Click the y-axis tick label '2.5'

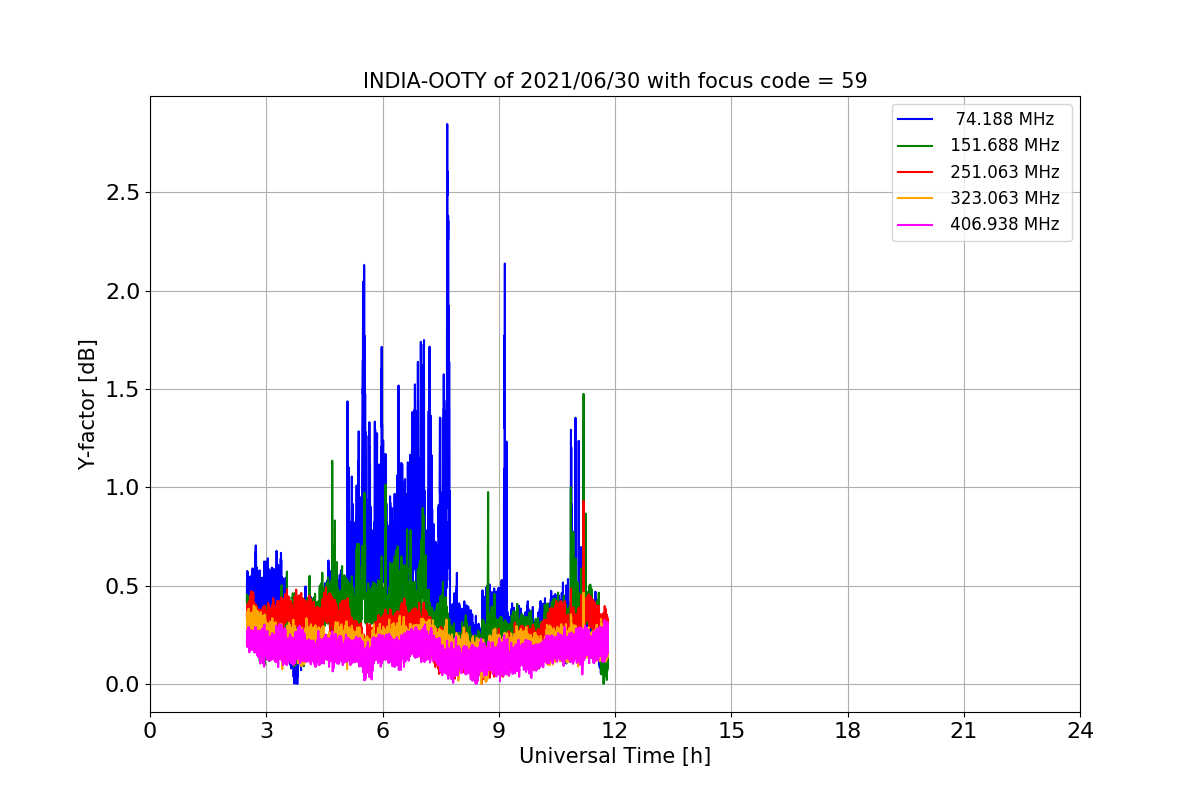point(124,193)
